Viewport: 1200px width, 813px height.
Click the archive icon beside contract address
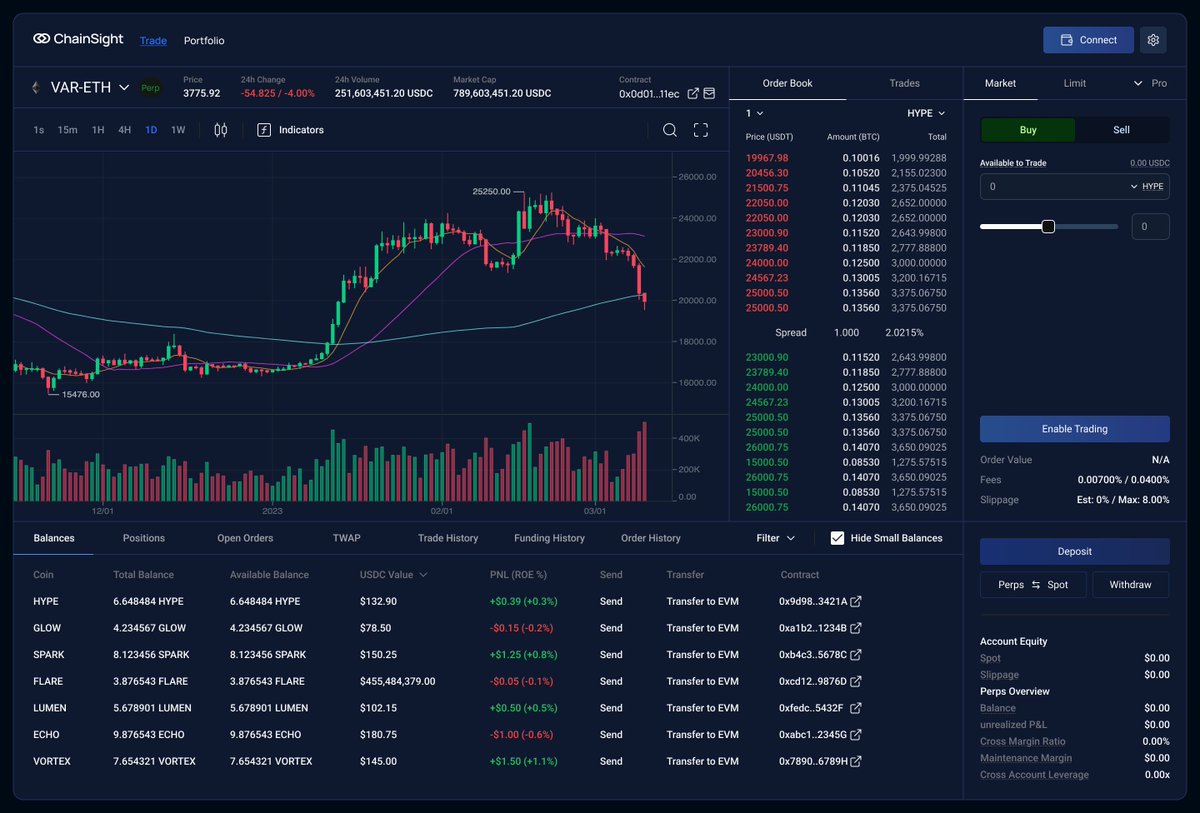click(x=709, y=94)
